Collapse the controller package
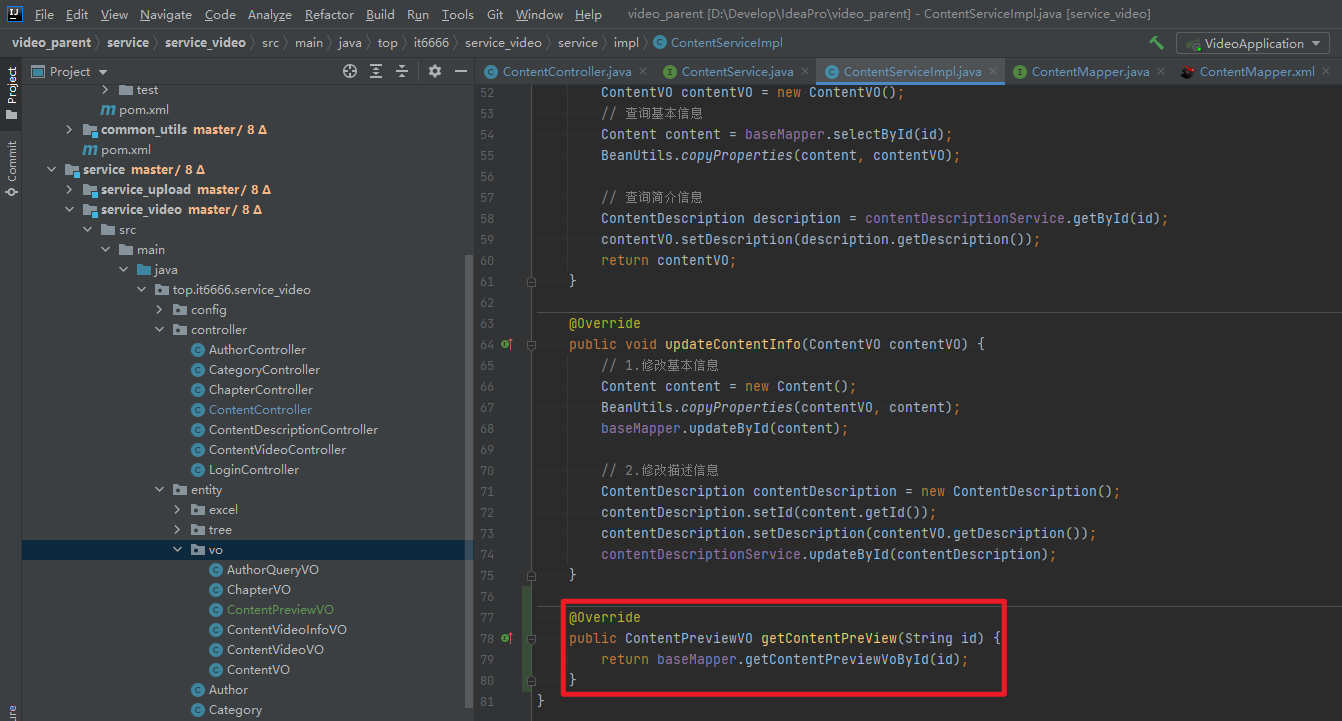Screen dimensions: 1342x721 point(159,330)
